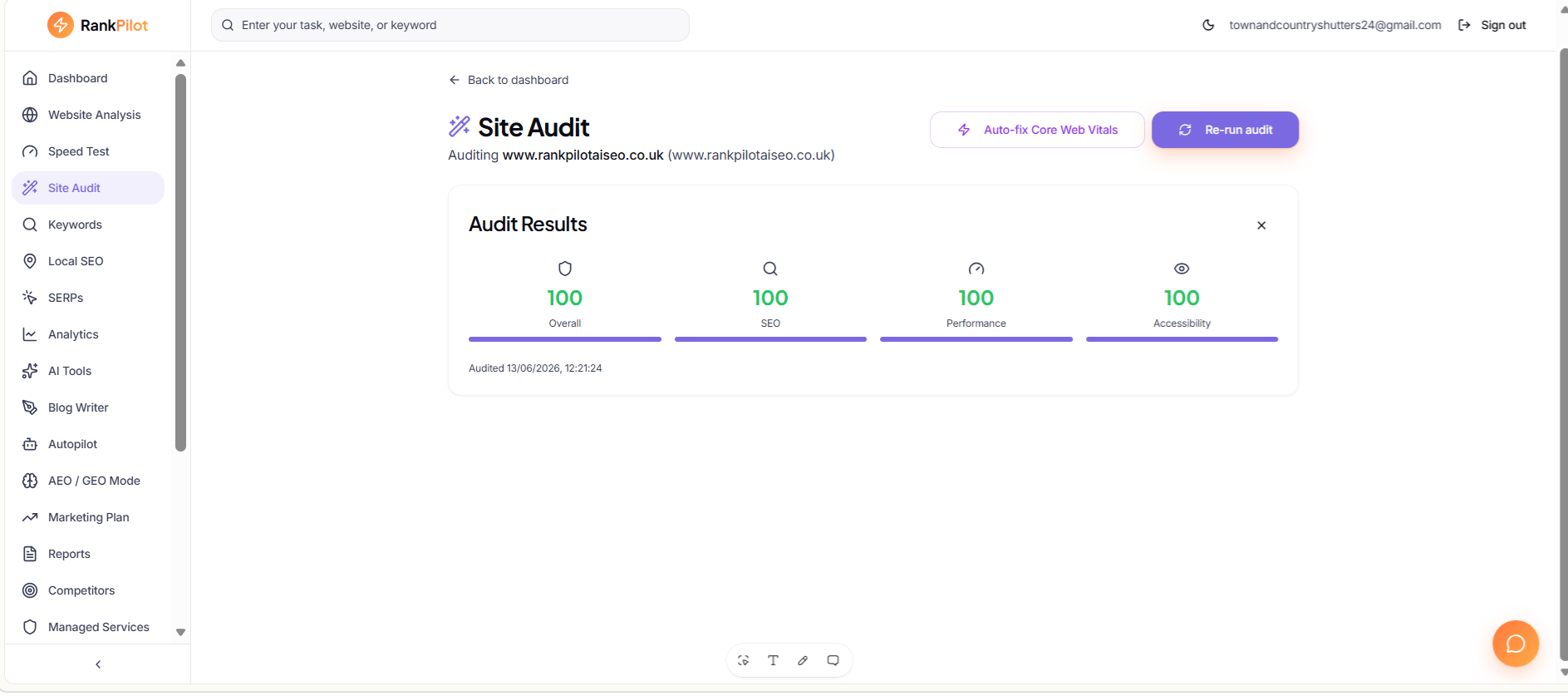Click the SERPs sparkle cursor icon
This screenshot has height=696, width=1568.
(30, 298)
